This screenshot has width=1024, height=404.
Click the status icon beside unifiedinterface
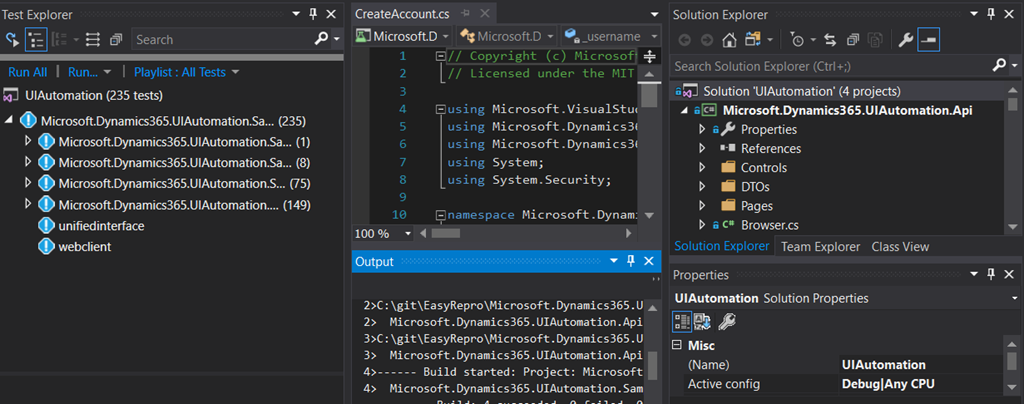pos(46,226)
